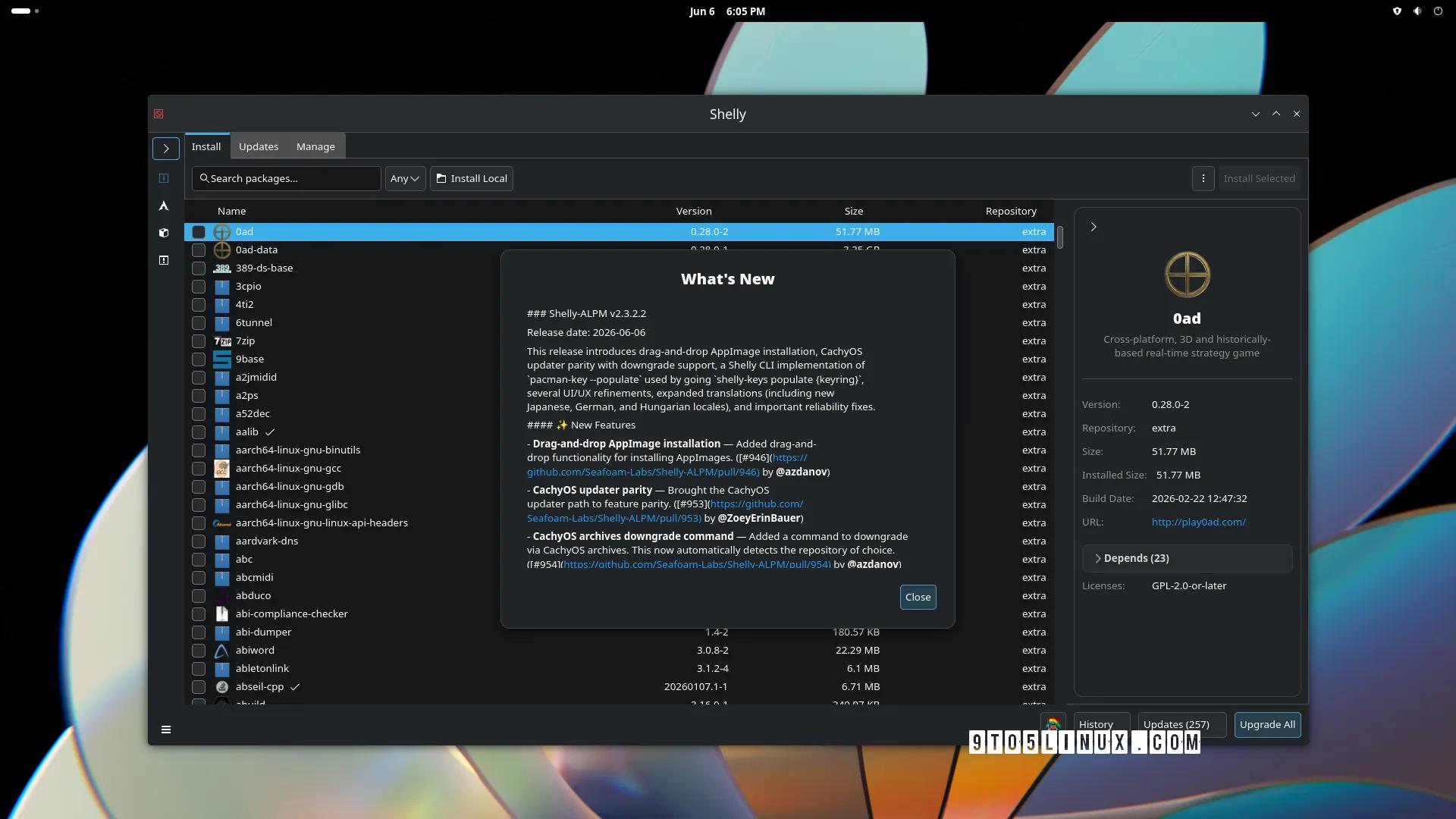This screenshot has width=1456, height=819.
Task: Open the exclamation-mark sidebar icon
Action: pyautogui.click(x=164, y=260)
